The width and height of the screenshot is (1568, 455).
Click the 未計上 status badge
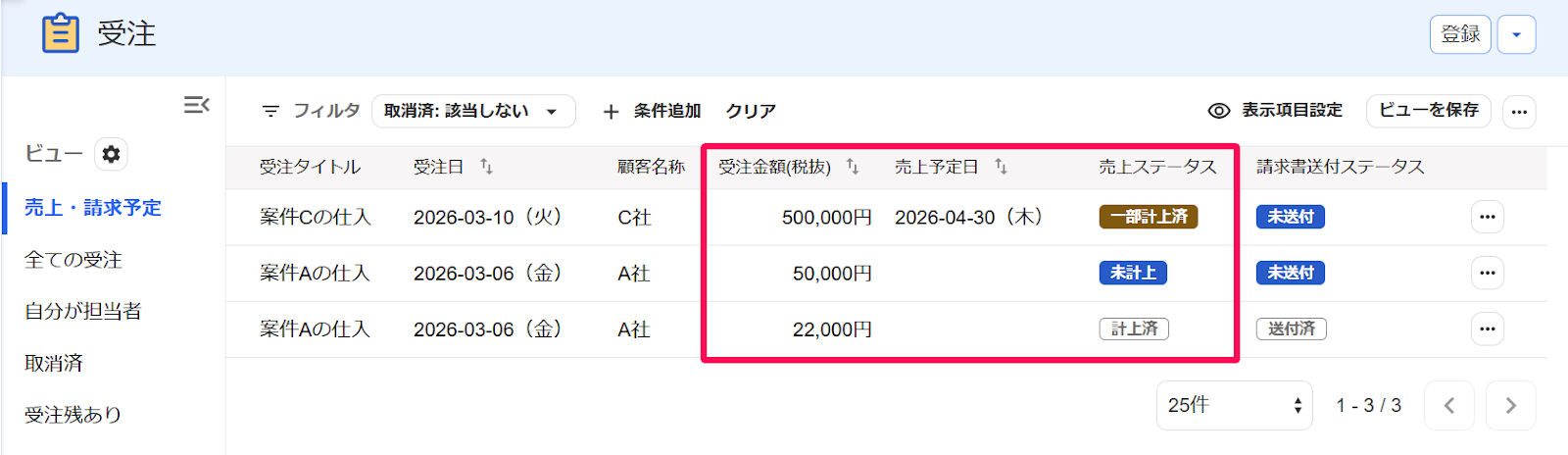[x=1133, y=273]
